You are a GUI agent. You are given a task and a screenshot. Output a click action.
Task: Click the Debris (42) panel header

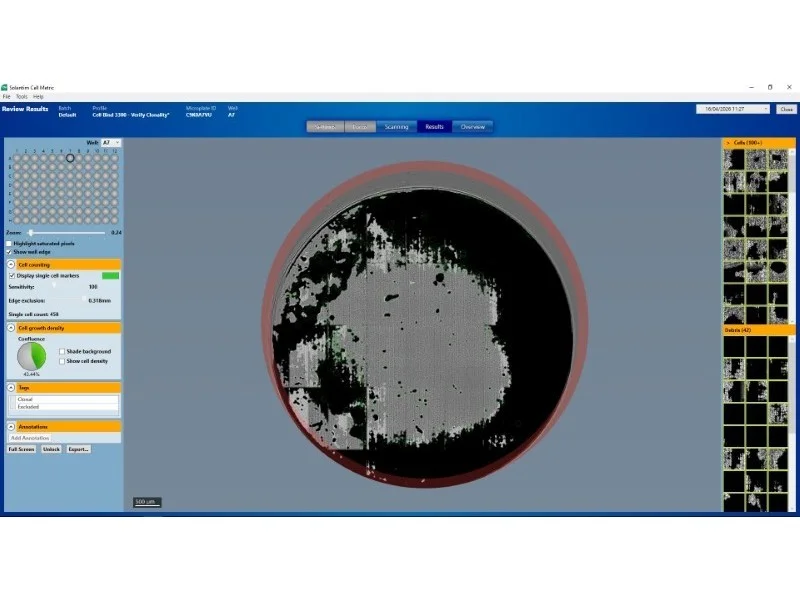759,331
